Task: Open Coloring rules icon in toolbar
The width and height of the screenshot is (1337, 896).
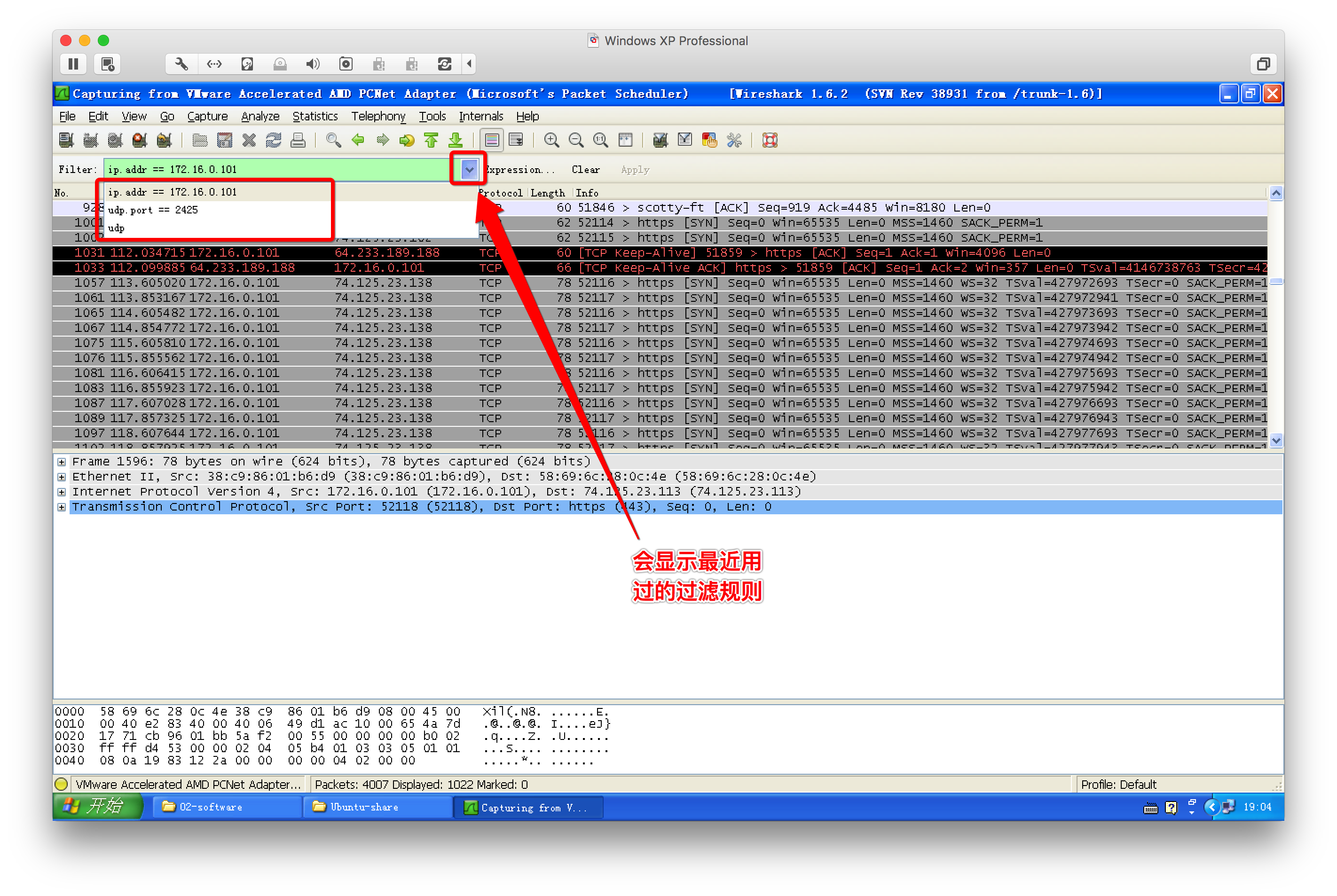Action: coord(709,140)
